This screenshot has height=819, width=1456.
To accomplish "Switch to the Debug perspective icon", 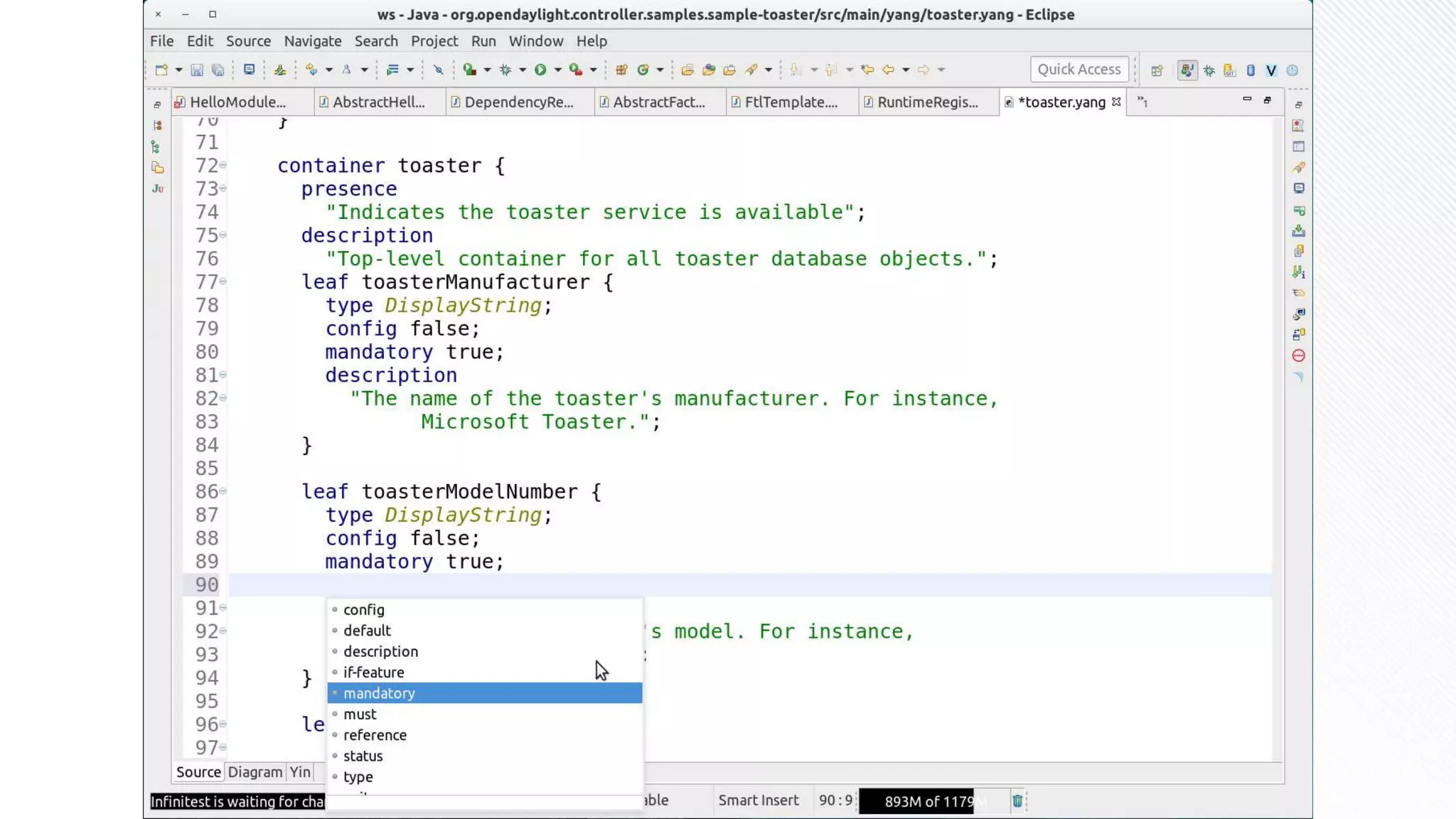I will coord(1209,70).
